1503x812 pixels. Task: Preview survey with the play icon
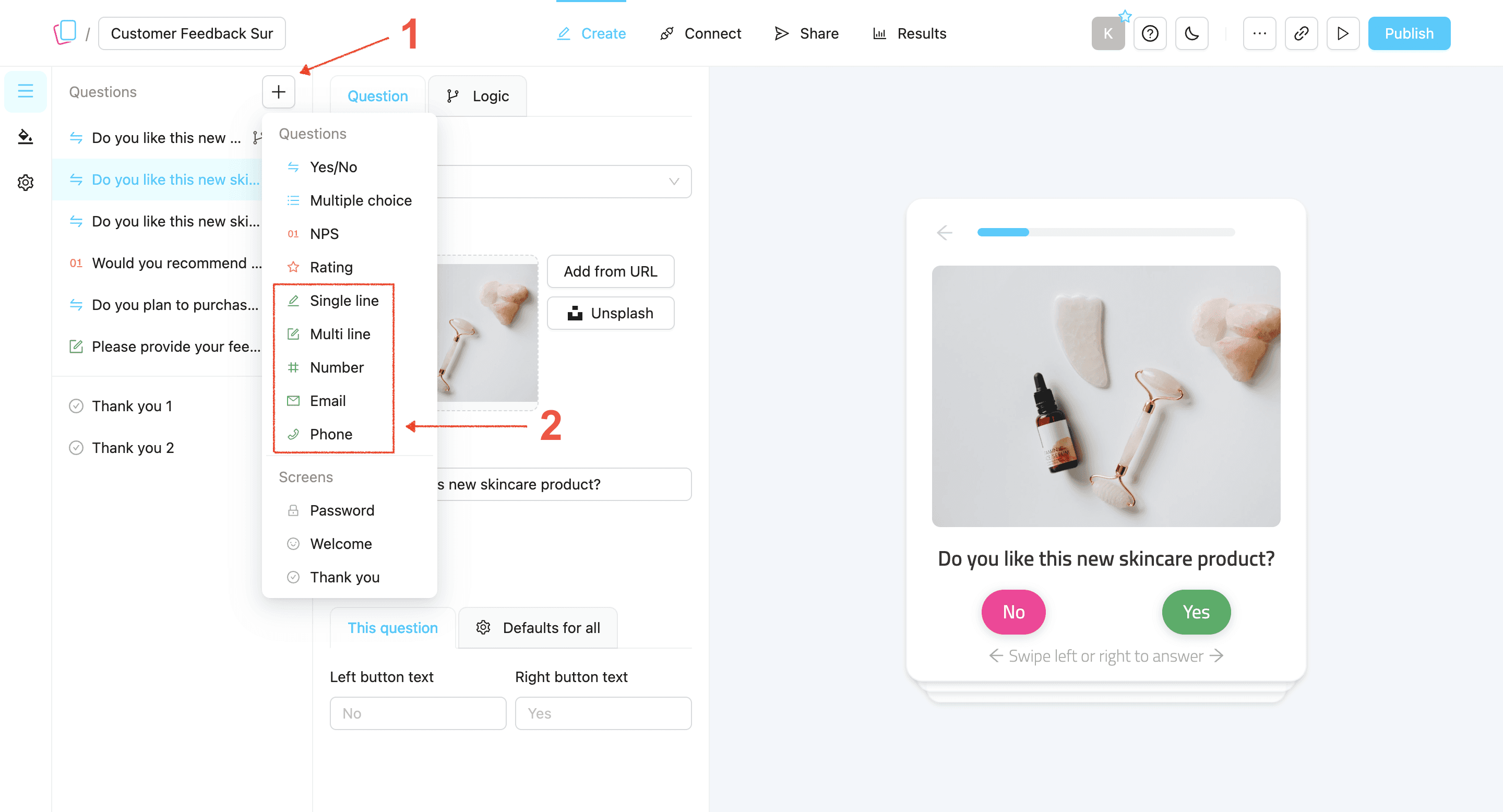[1343, 33]
